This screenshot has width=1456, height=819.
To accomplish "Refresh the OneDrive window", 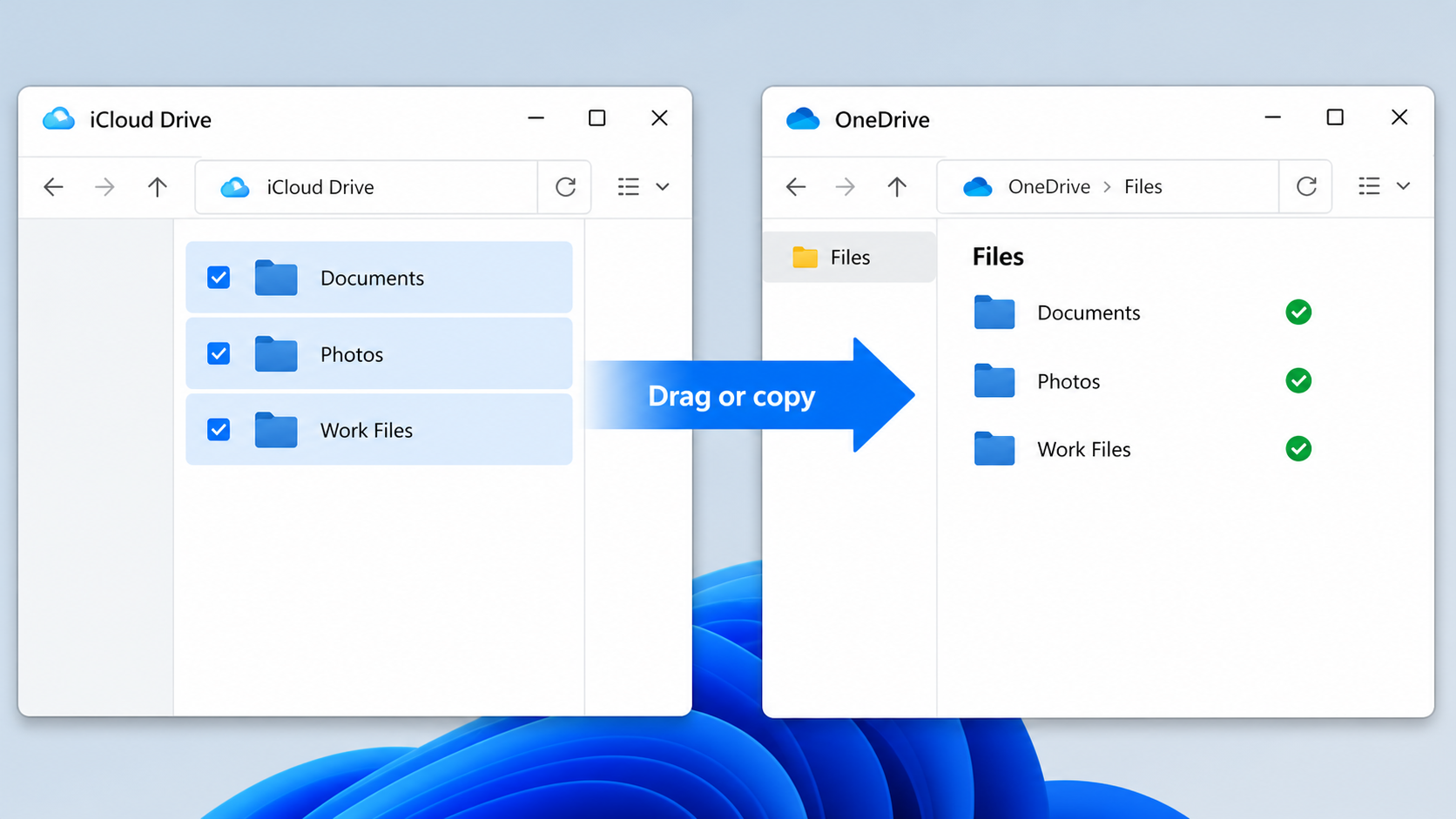I will (x=1306, y=185).
